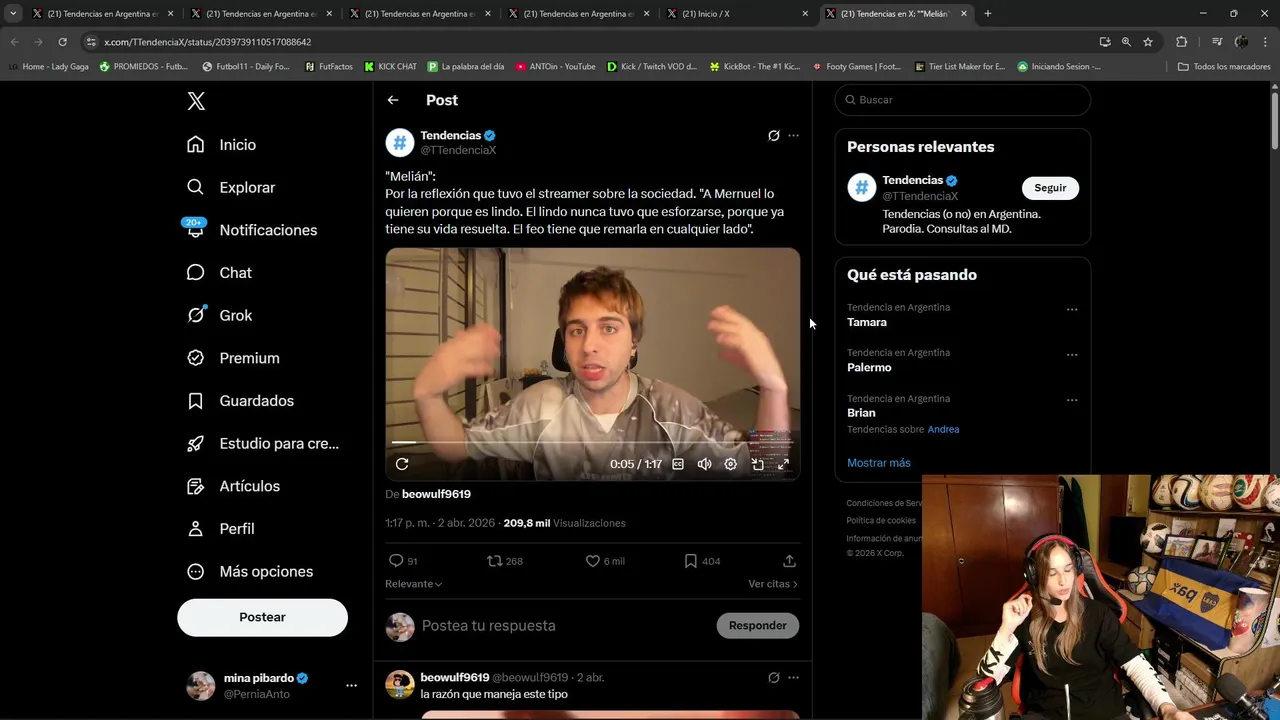Screen dimensions: 1280x720
Task: Follow Tendencias with Seguir button
Action: coord(1050,188)
